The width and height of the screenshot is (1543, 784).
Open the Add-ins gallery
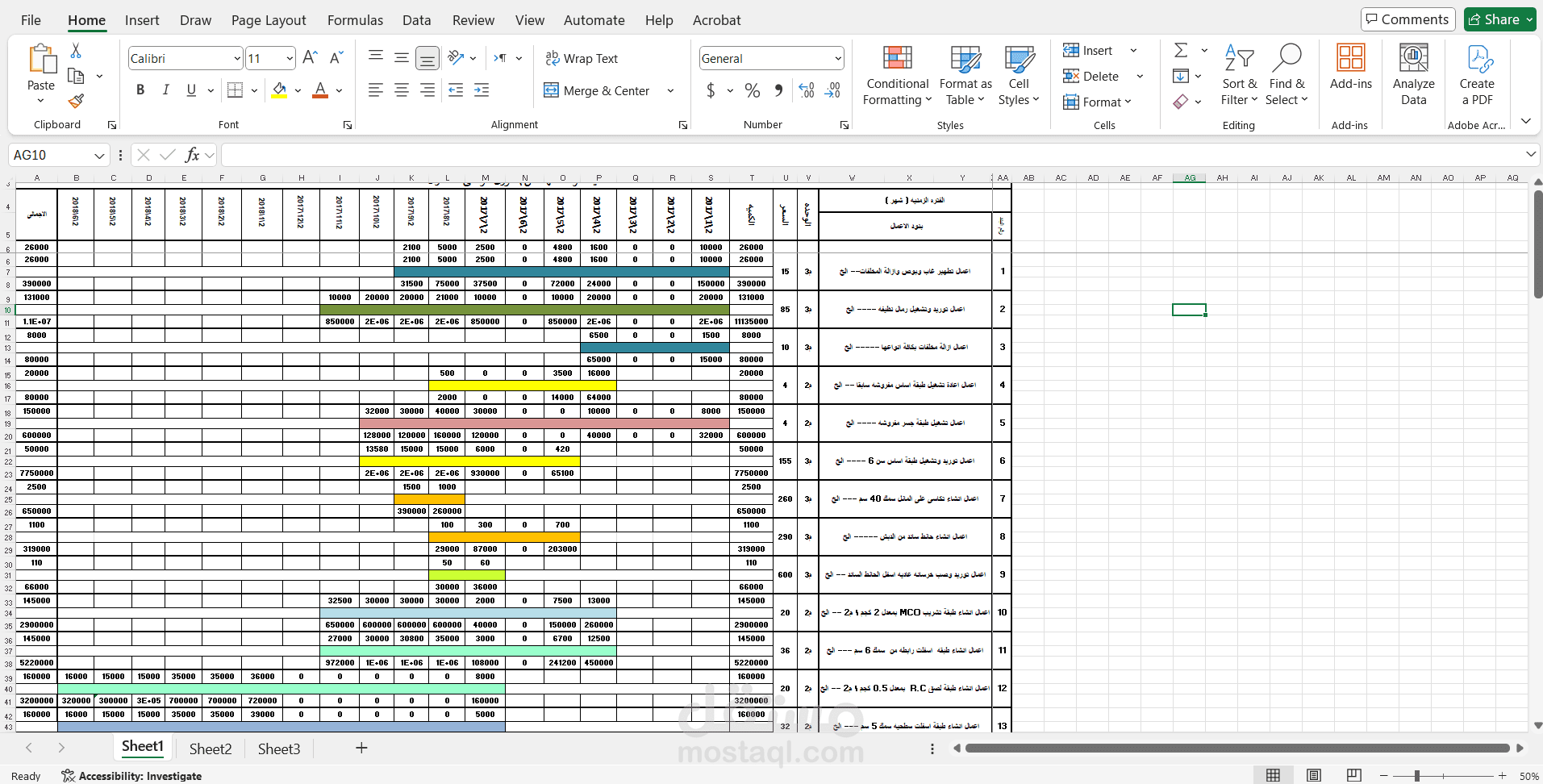pos(1350,67)
